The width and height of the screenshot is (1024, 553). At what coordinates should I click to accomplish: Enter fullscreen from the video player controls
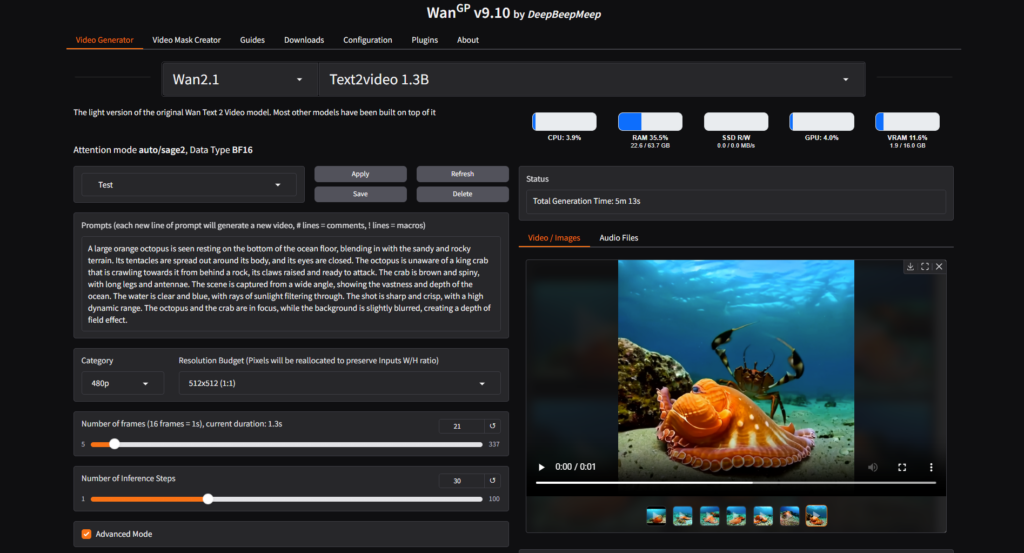(902, 467)
